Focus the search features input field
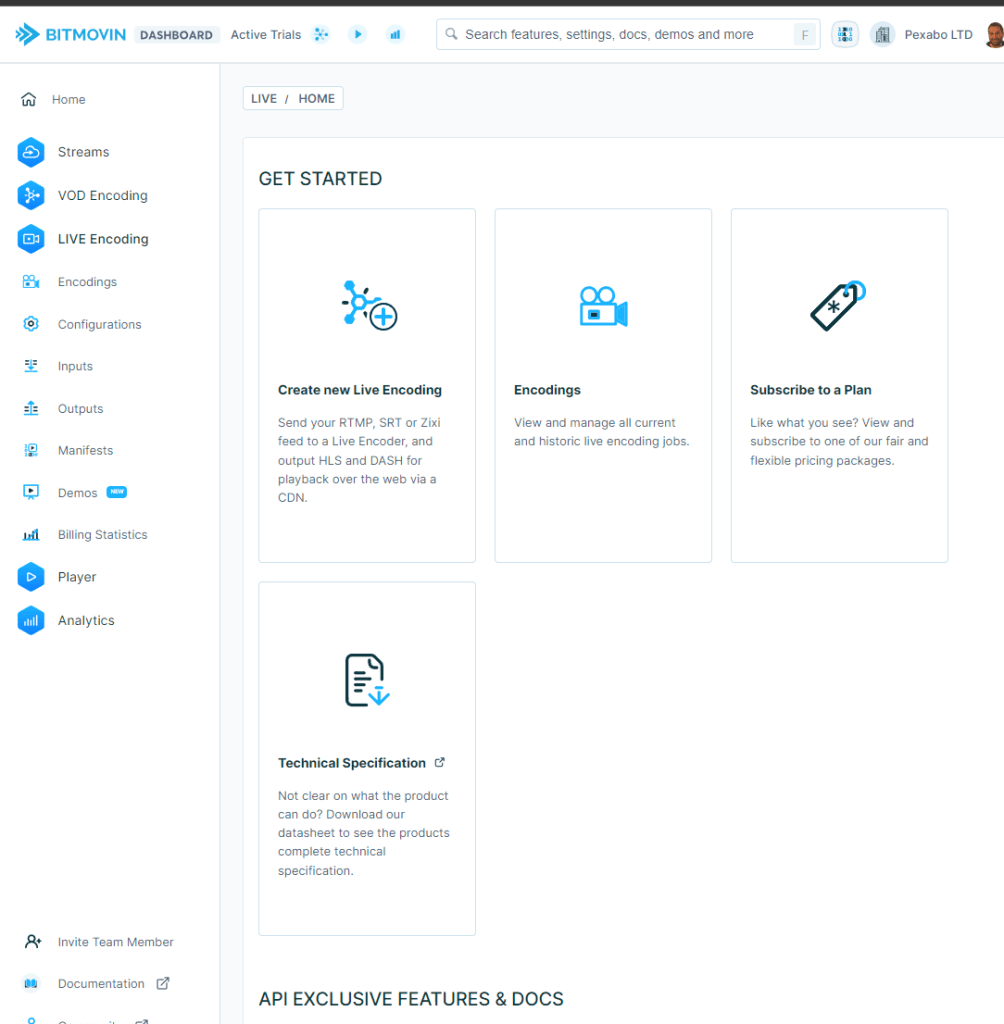 pos(628,34)
